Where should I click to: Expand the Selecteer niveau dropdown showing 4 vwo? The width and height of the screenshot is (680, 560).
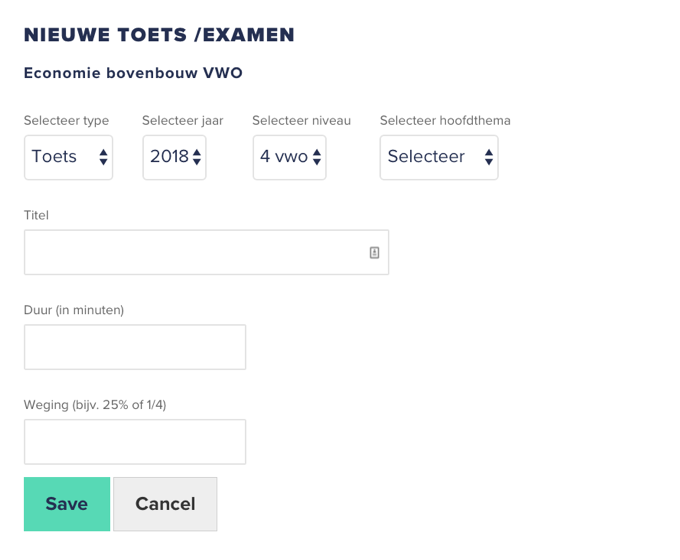[x=289, y=157]
